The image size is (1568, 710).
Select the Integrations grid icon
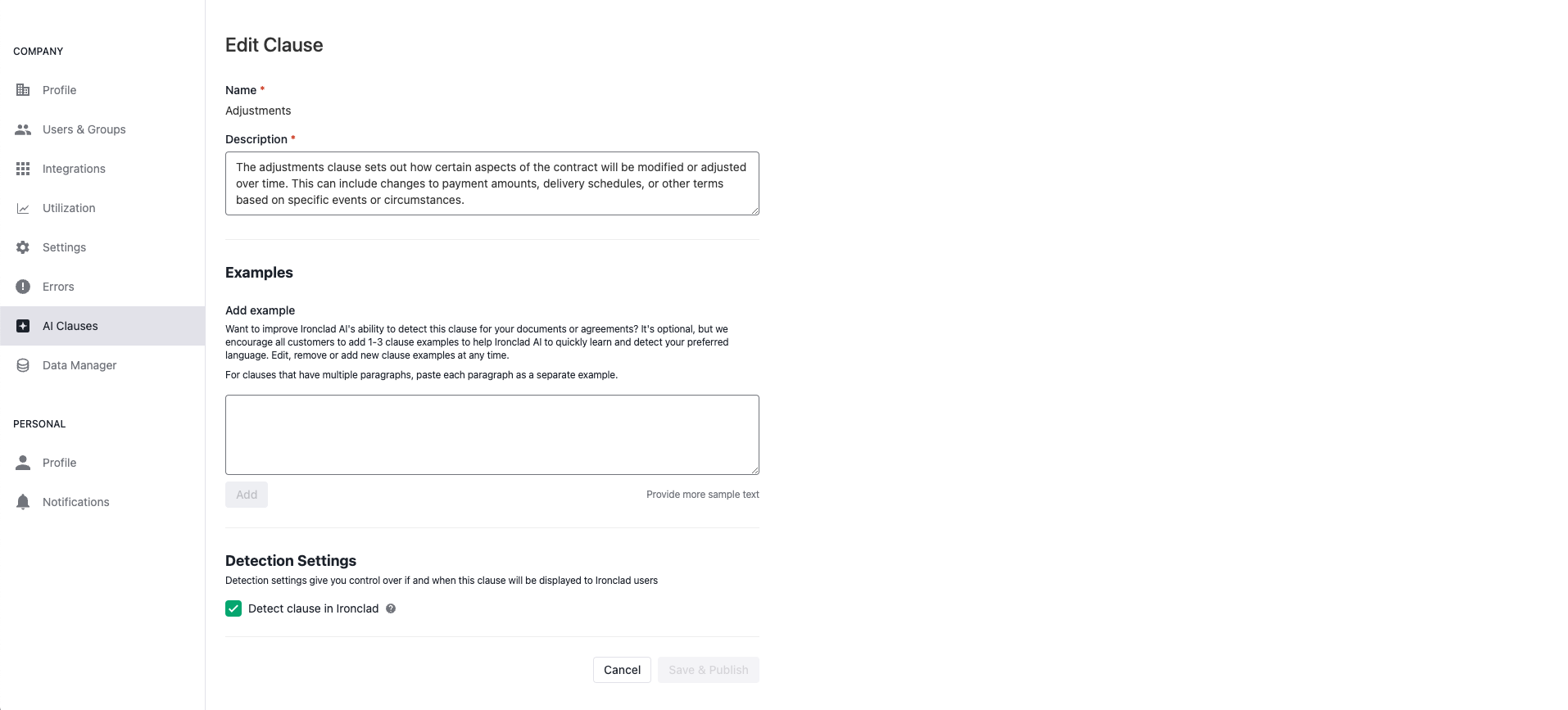(23, 169)
